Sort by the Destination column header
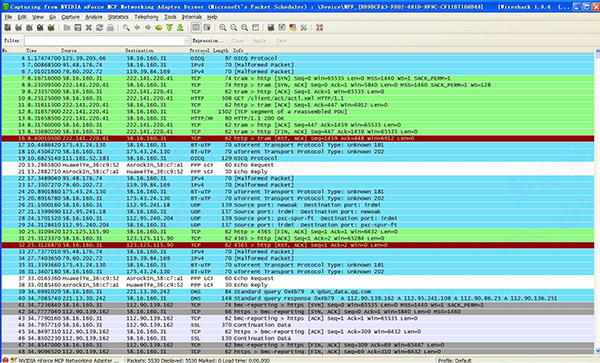The height and width of the screenshot is (363, 600). pyautogui.click(x=139, y=50)
